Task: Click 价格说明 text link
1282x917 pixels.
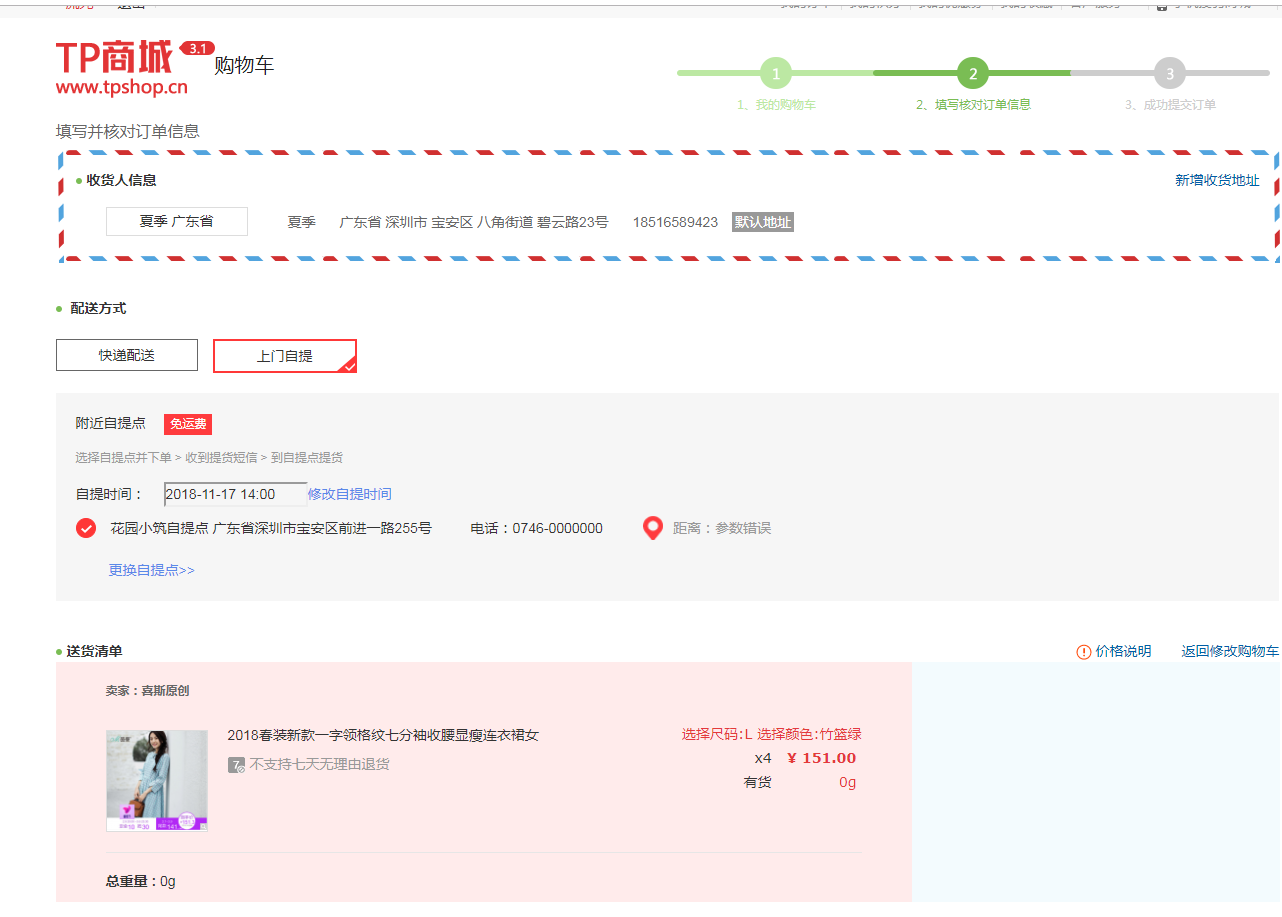Action: tap(1123, 651)
